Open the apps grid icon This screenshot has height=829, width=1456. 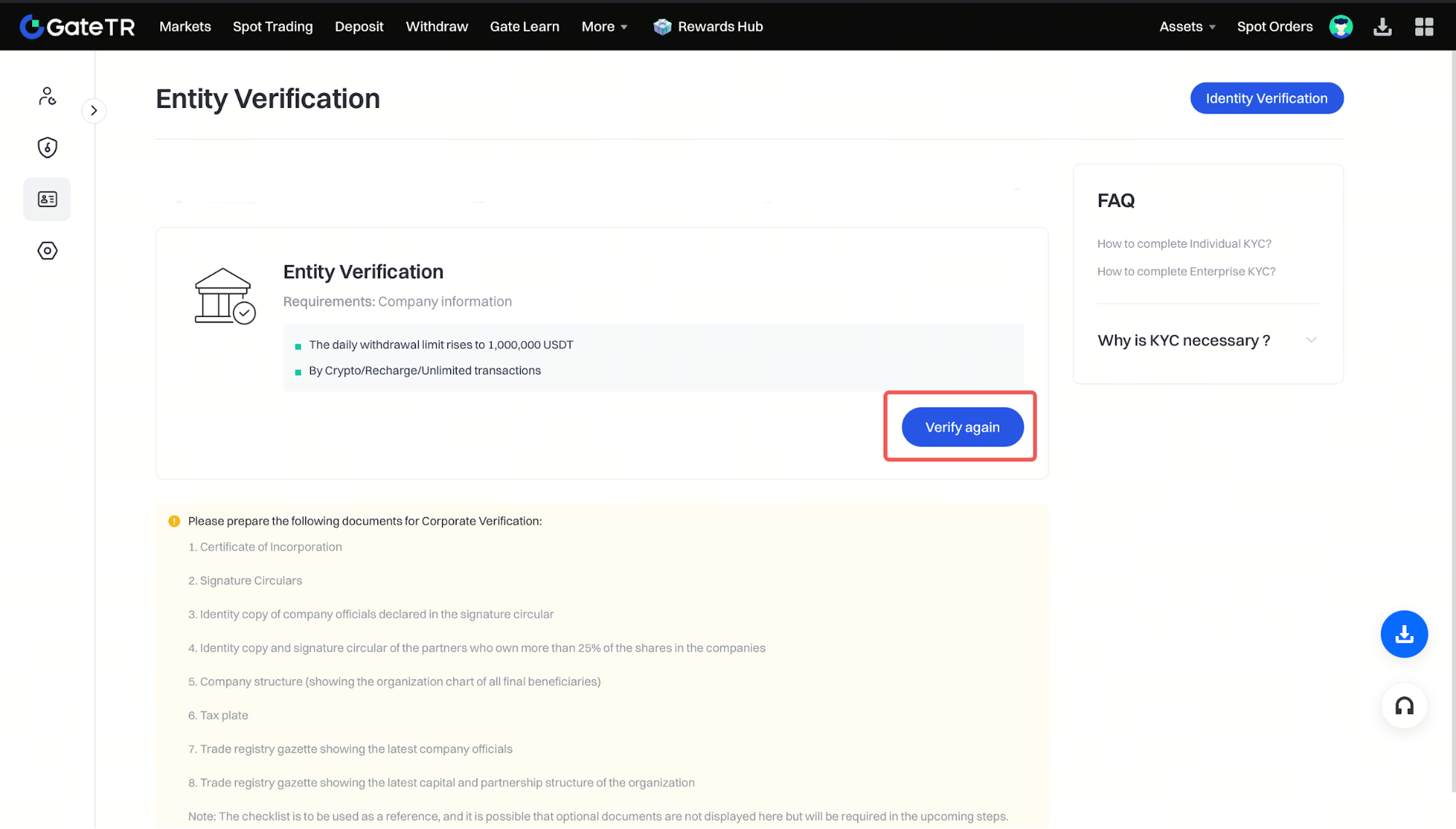1423,27
